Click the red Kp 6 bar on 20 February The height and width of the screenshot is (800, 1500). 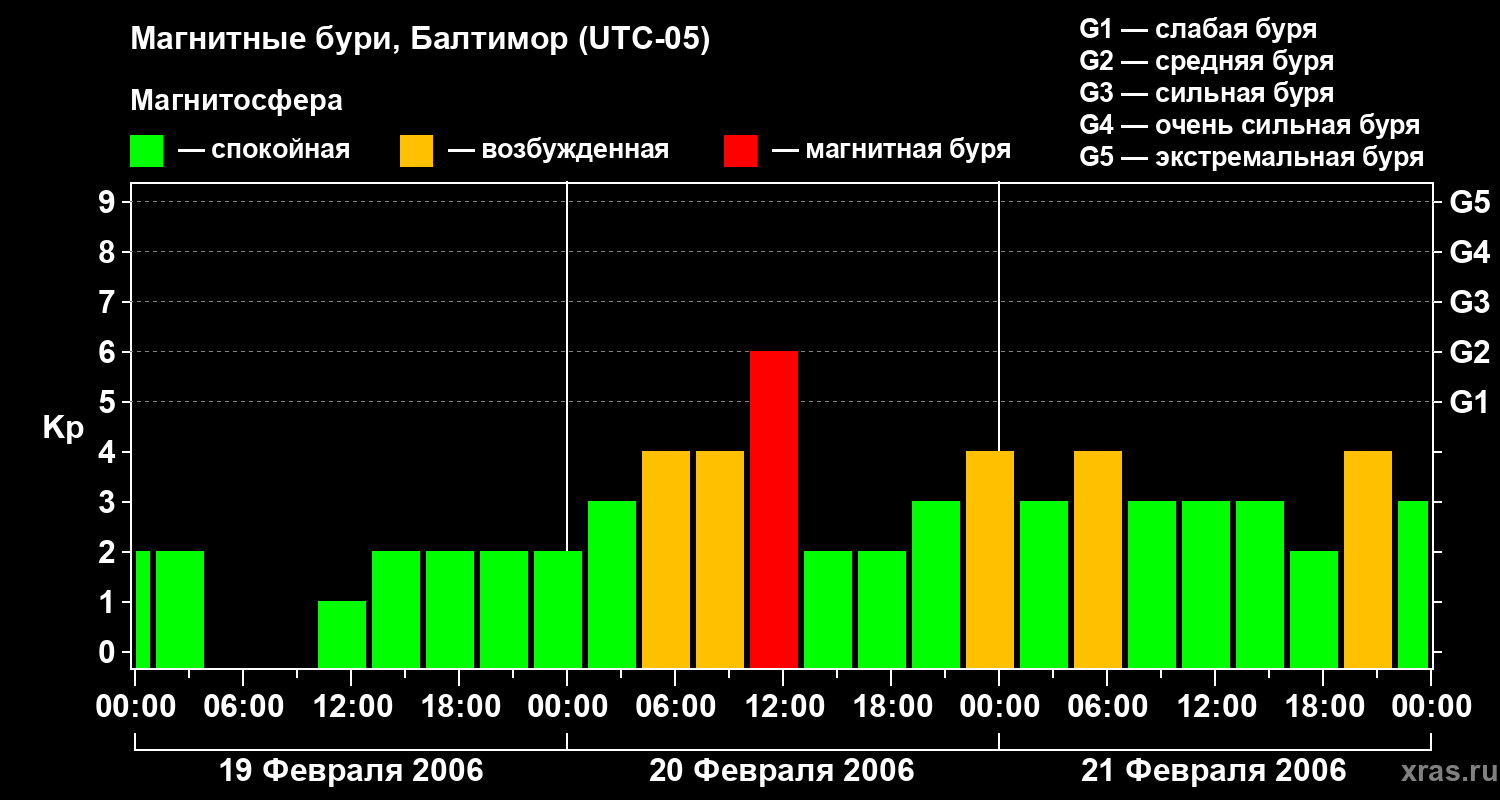774,510
